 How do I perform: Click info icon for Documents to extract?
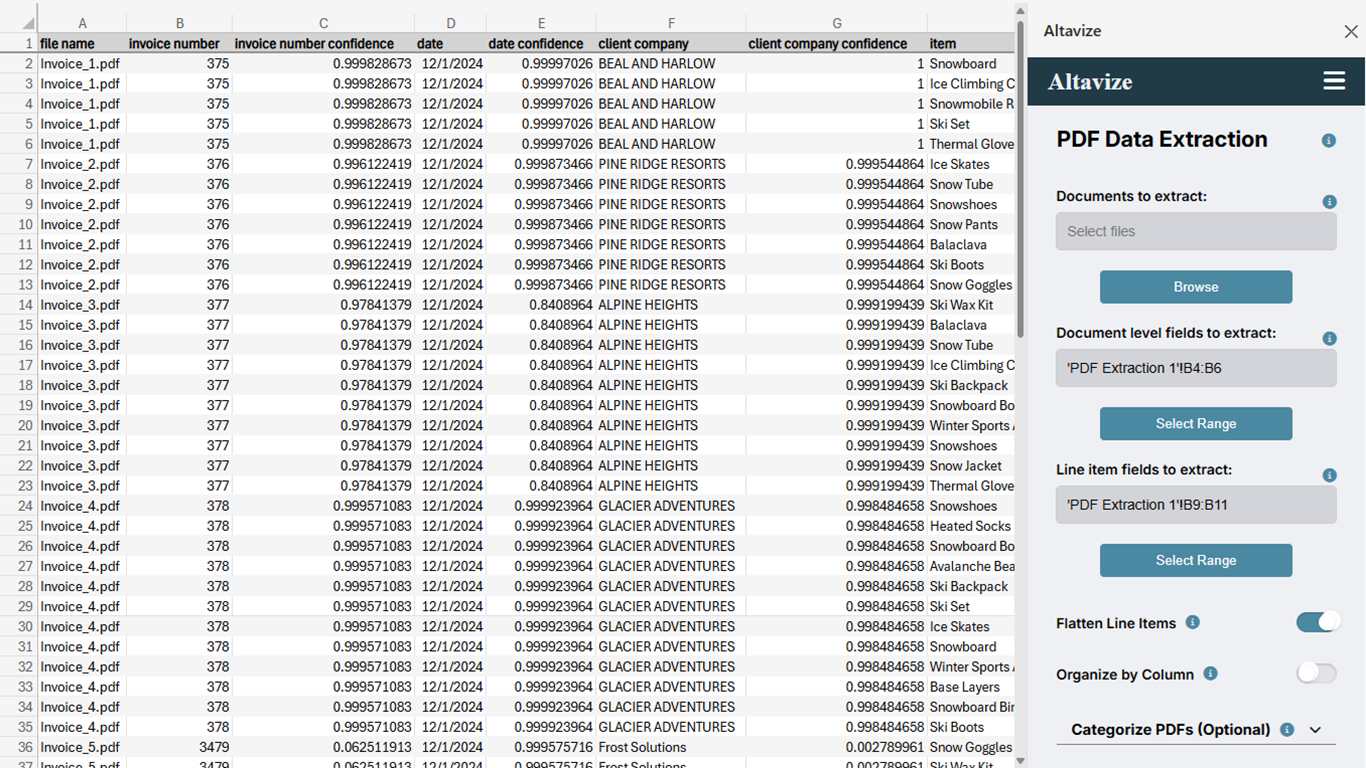coord(1329,202)
